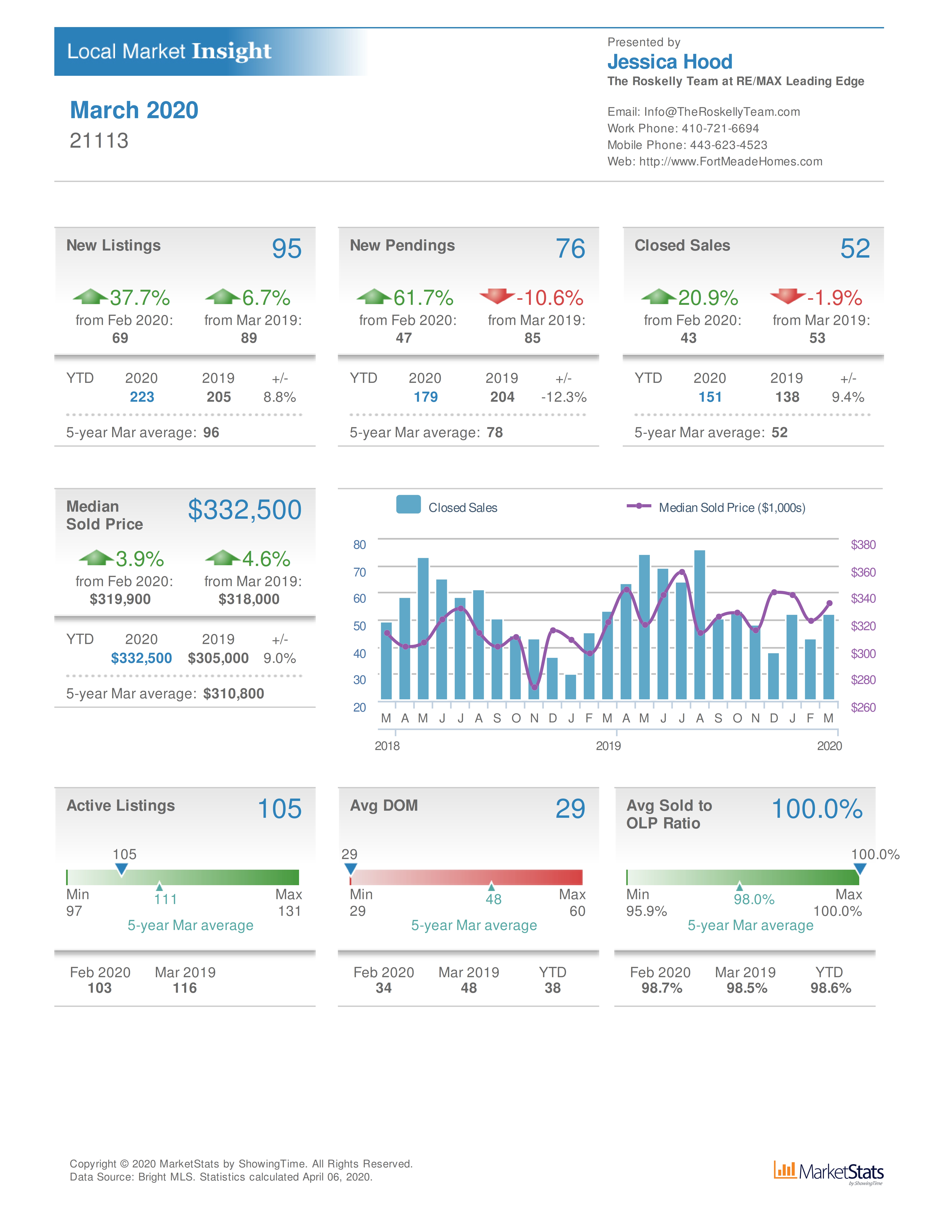952x1232 pixels.
Task: Click the mobile phone 443-623-4523
Action: pos(729,145)
